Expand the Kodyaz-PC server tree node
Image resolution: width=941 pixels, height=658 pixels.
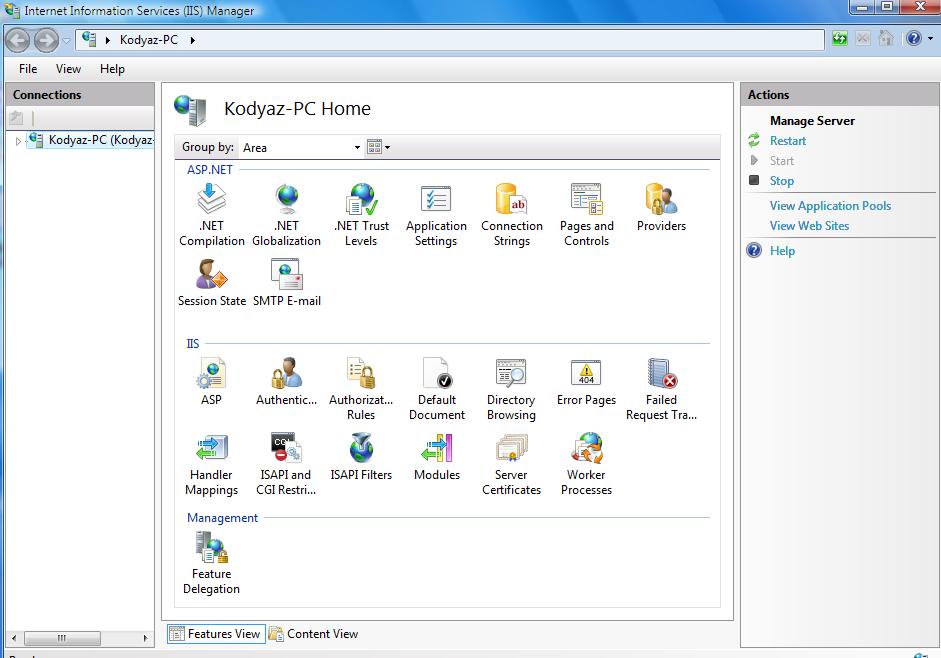(x=18, y=141)
